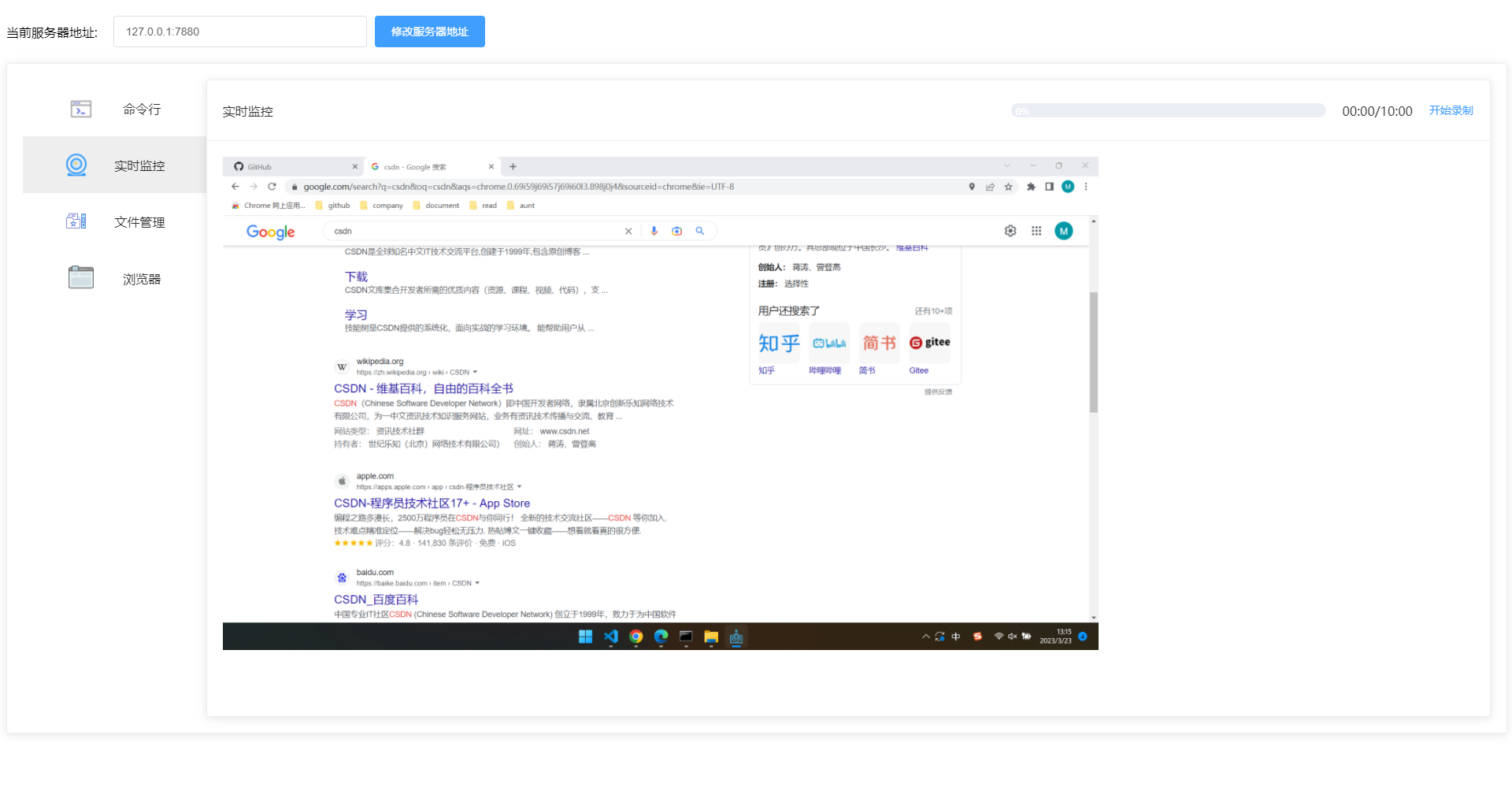This screenshot has height=795, width=1512.
Task: Click the Chrome address bar URL
Action: click(x=518, y=187)
